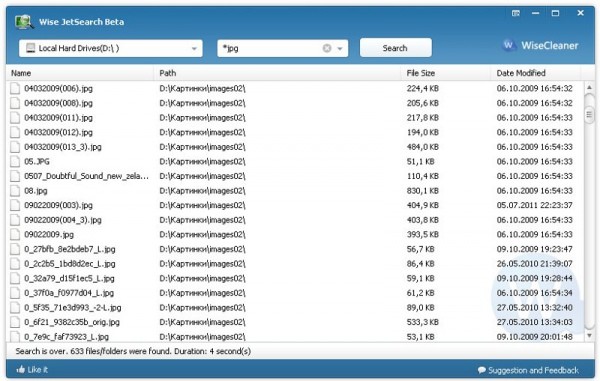Open the Local Hard Drives dropdown
Viewport: 600px width, 381px height.
click(x=111, y=48)
